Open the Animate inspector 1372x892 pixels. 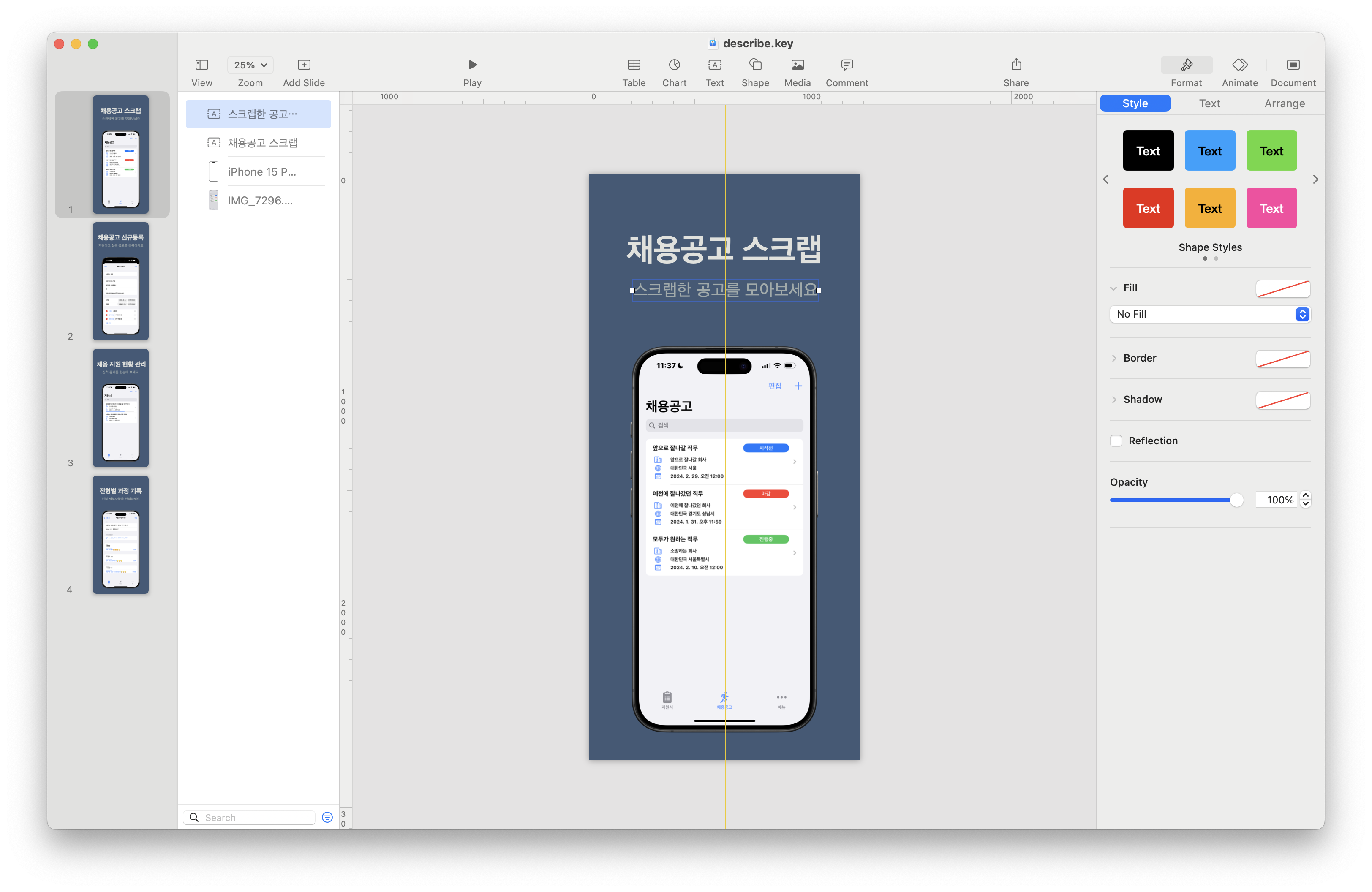coord(1239,65)
